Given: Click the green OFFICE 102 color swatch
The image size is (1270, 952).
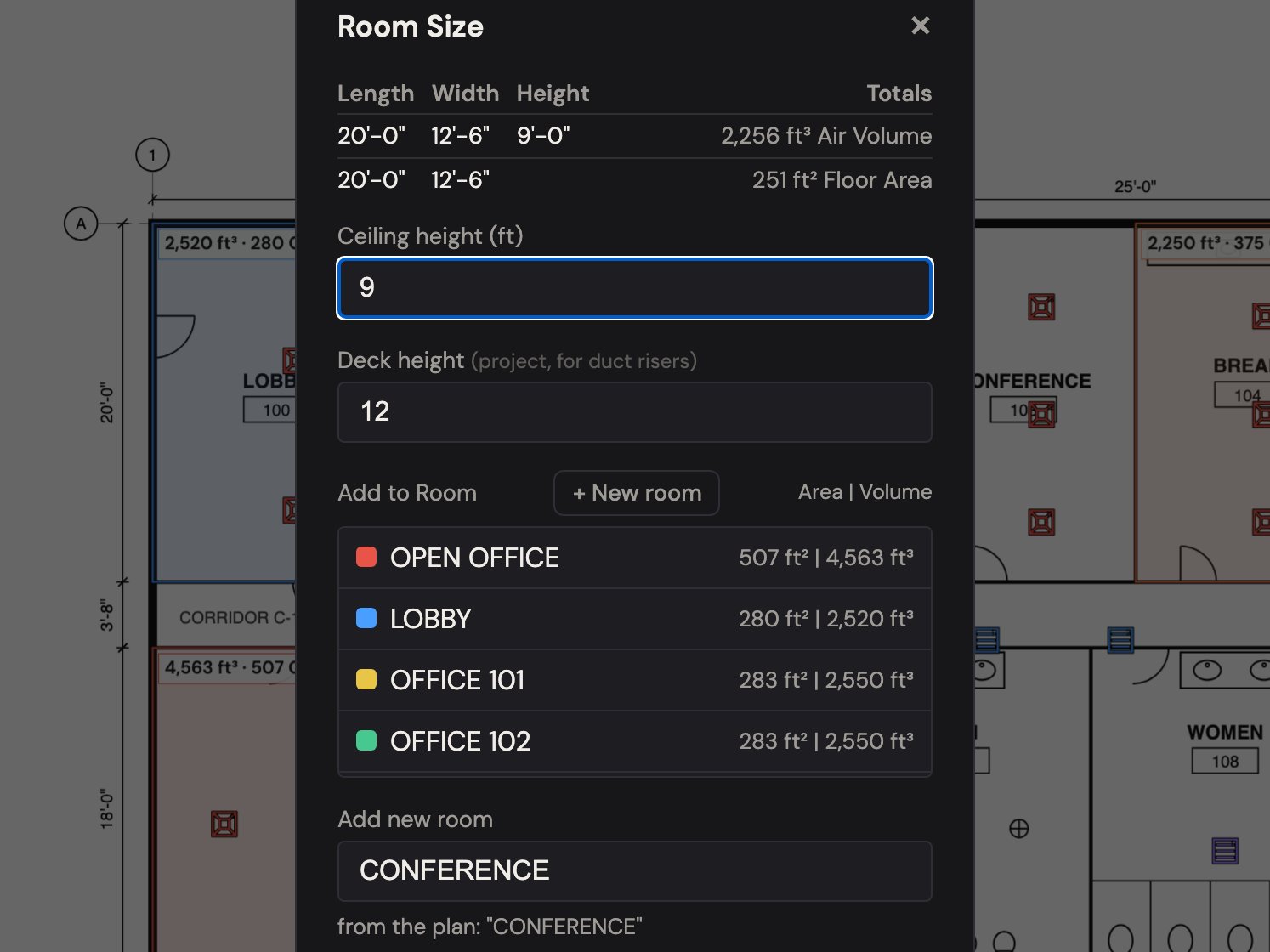Looking at the screenshot, I should (x=366, y=740).
